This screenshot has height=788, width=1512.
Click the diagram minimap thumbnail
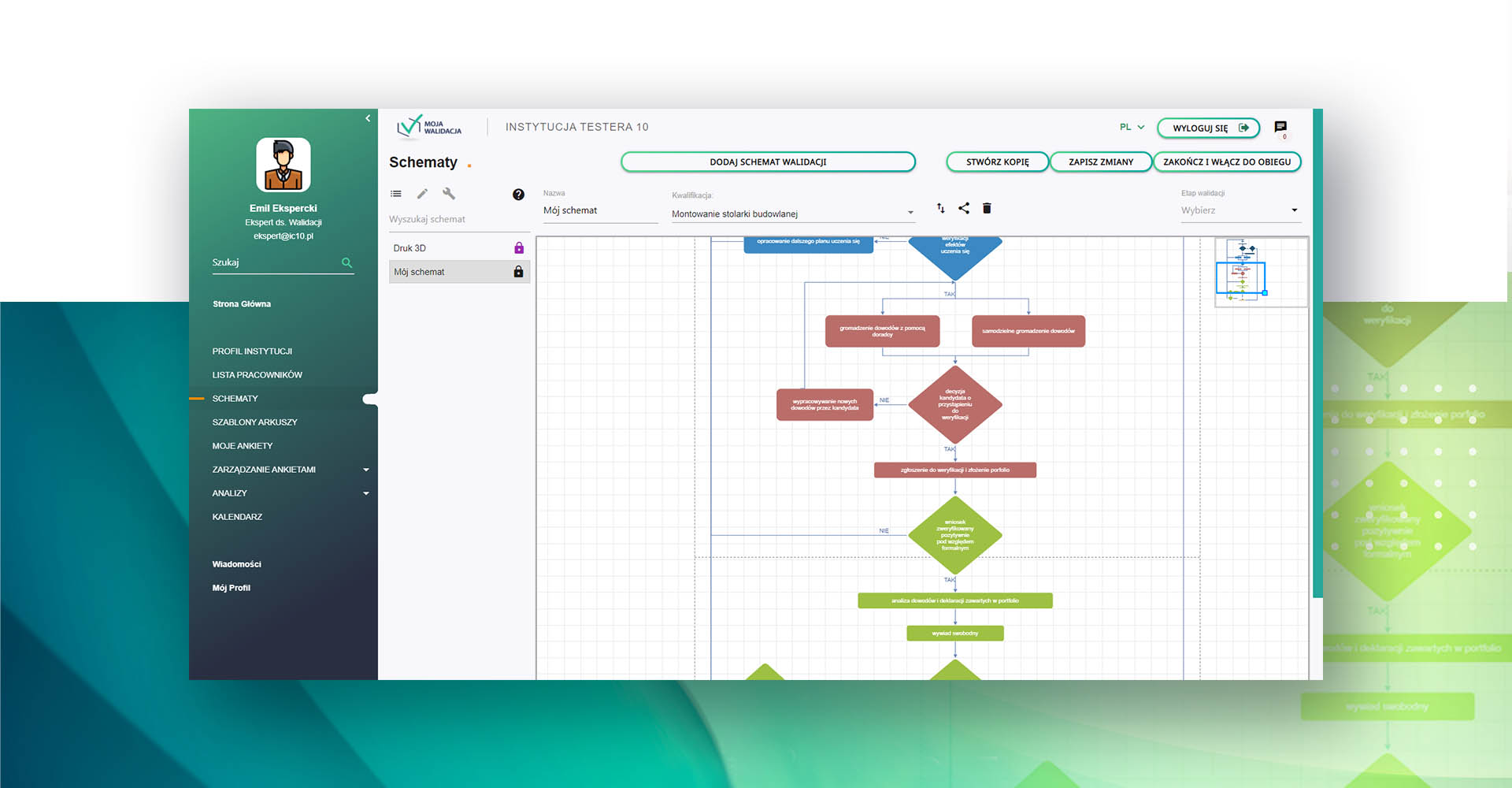(x=1261, y=272)
